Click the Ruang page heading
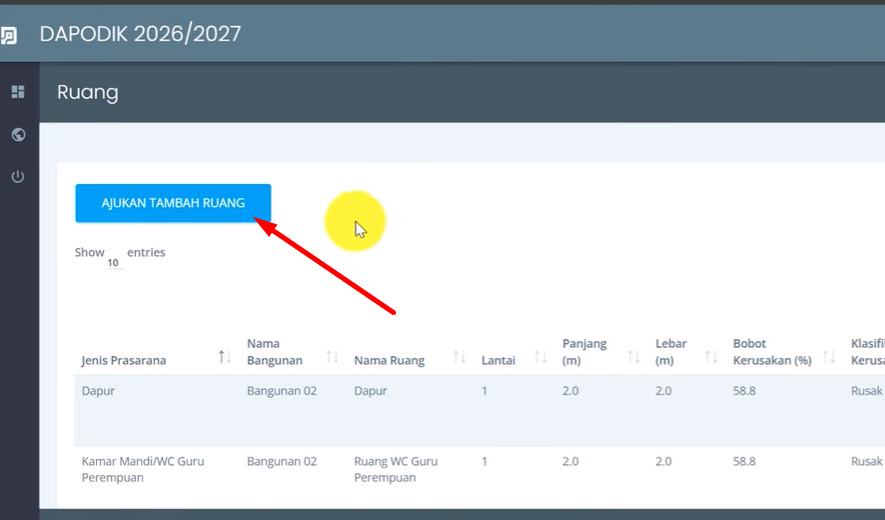This screenshot has width=885, height=520. [87, 92]
